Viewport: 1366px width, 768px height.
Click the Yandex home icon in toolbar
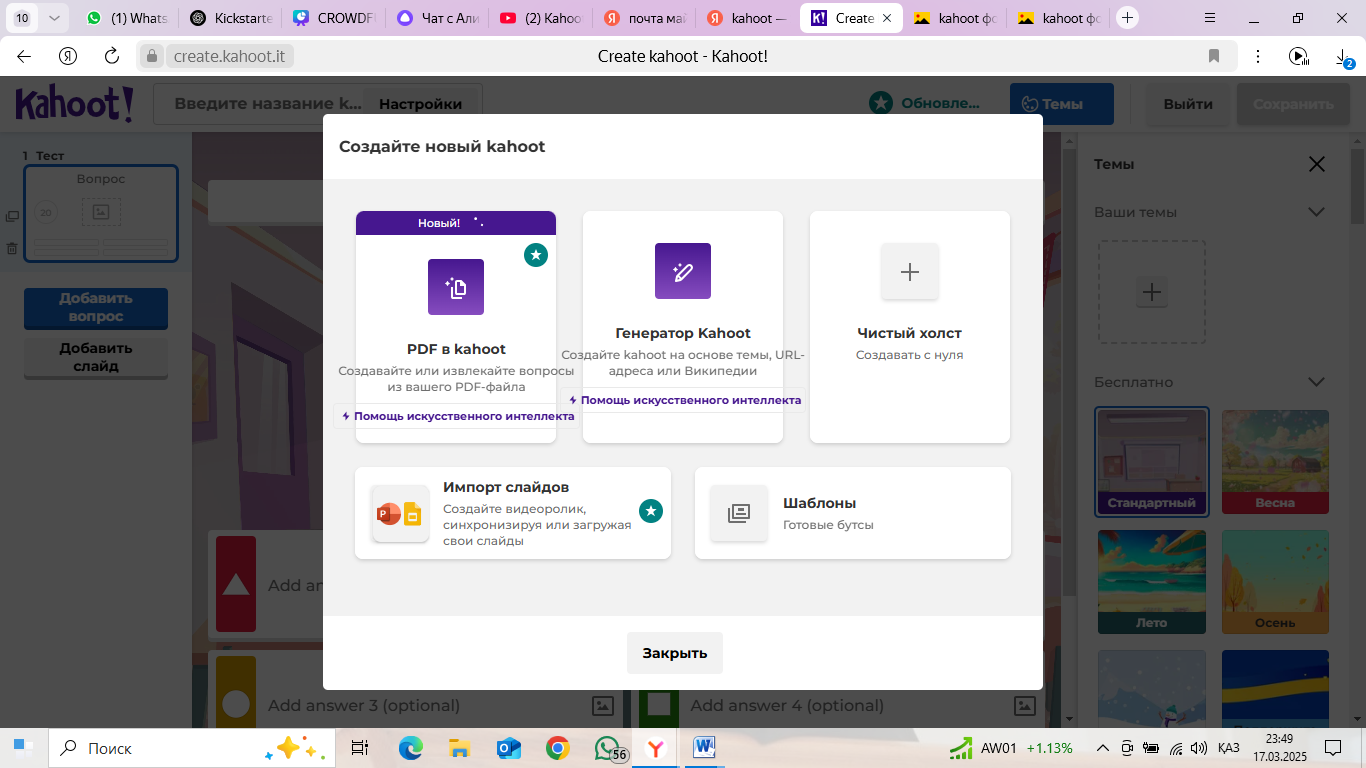point(68,56)
